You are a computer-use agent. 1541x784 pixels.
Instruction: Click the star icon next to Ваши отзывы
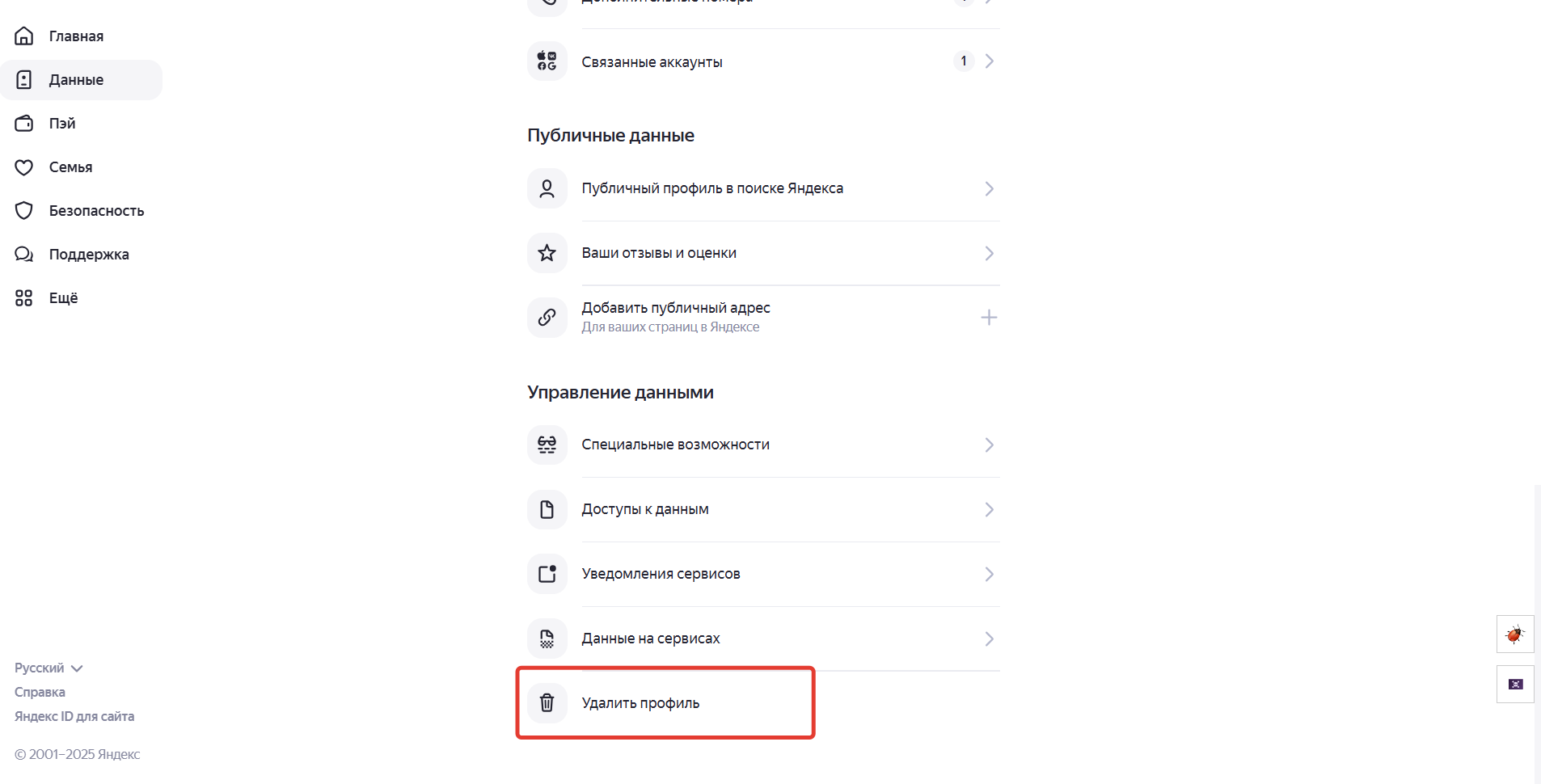pyautogui.click(x=547, y=252)
